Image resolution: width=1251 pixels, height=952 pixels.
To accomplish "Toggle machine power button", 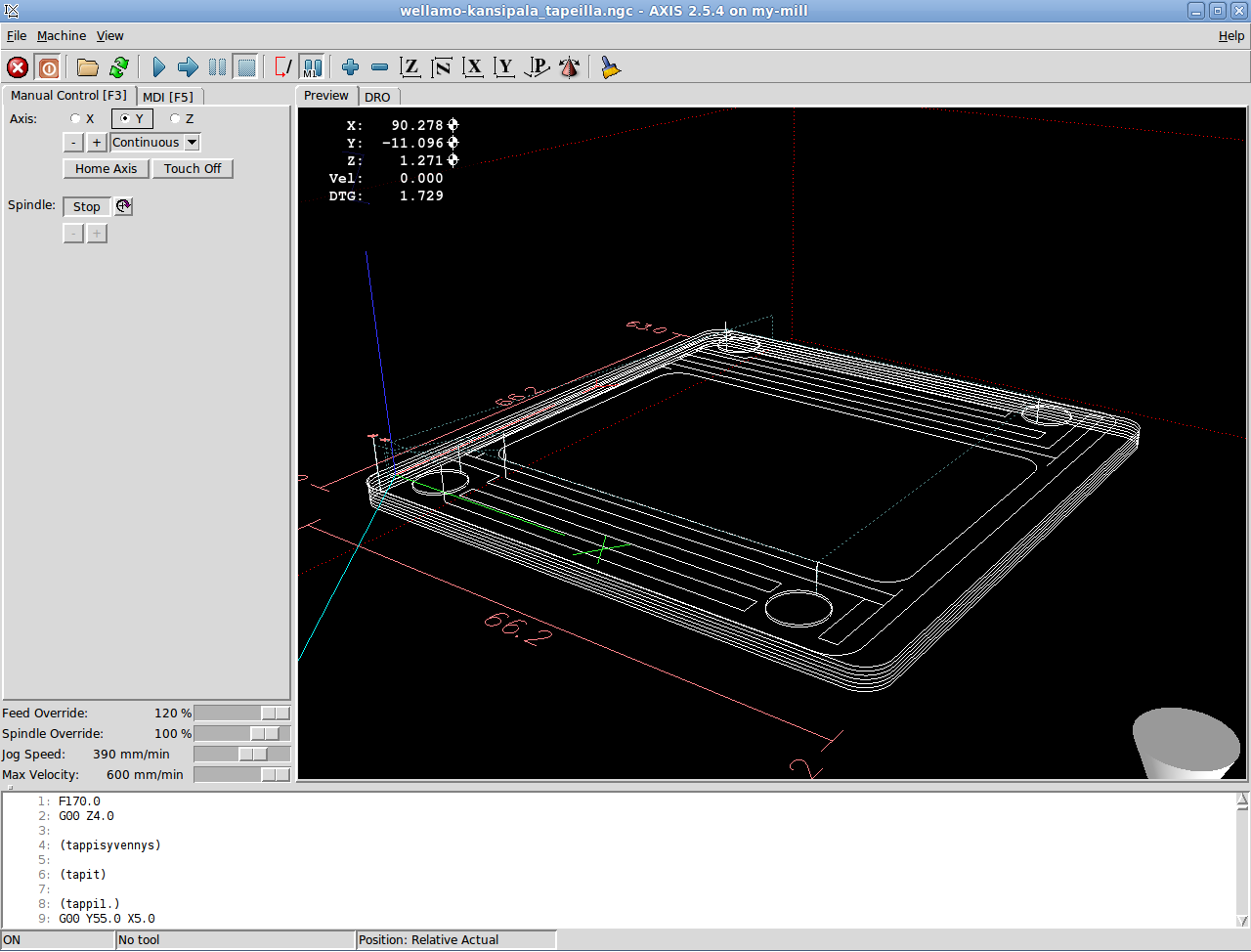I will coord(48,67).
